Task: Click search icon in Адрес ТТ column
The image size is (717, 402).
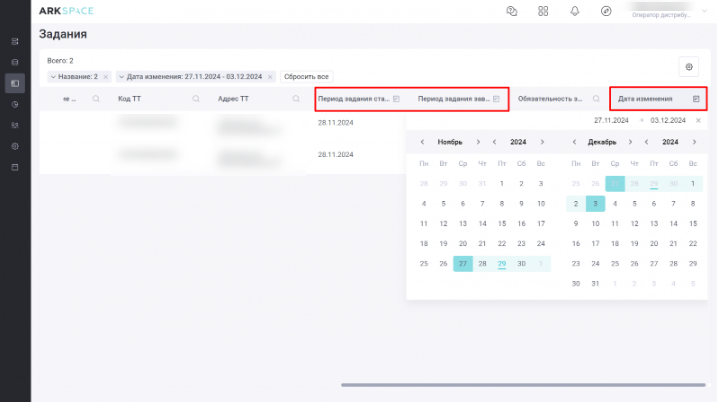Action: [x=296, y=99]
